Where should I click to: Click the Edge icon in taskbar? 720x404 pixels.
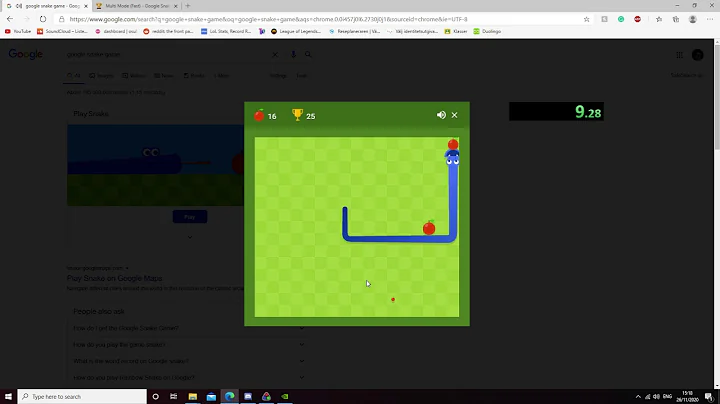(x=230, y=396)
